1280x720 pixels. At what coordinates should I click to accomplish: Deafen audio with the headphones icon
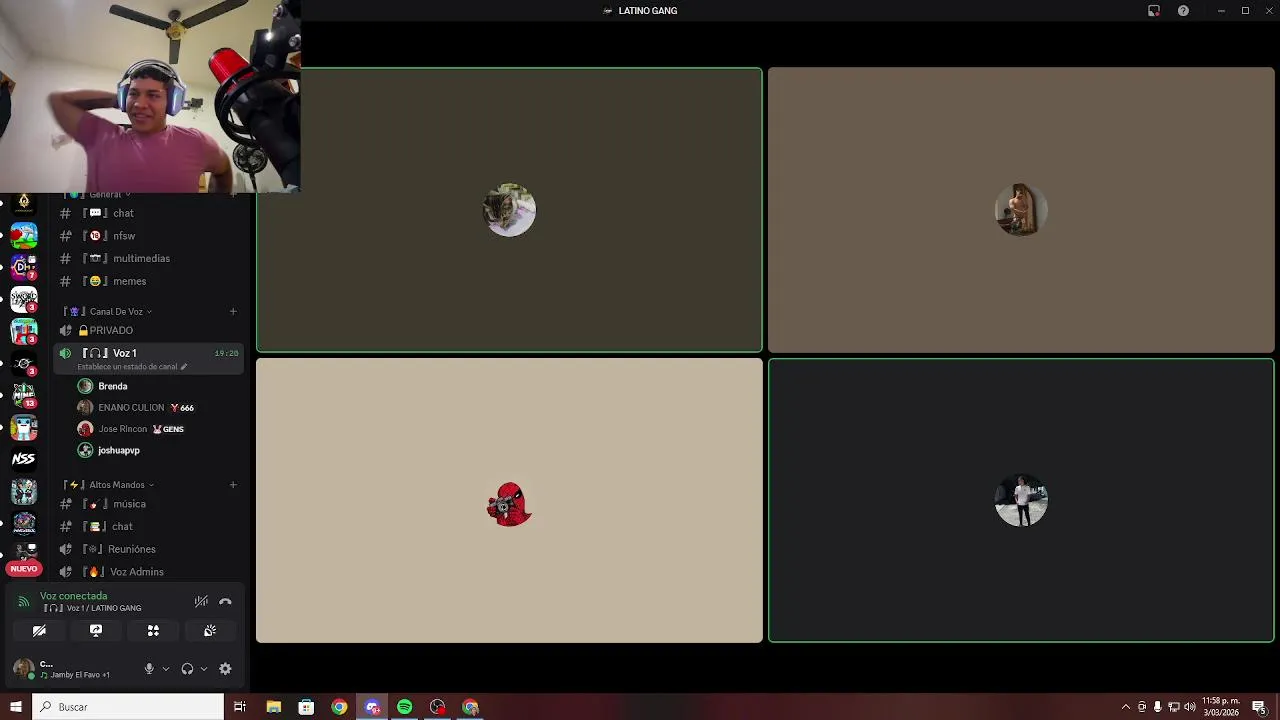click(x=187, y=669)
